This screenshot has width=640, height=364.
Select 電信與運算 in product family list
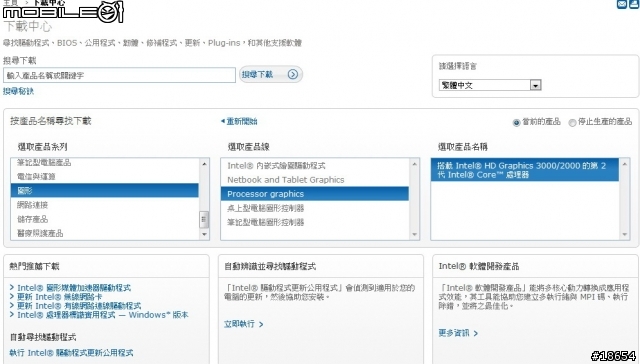click(x=104, y=177)
